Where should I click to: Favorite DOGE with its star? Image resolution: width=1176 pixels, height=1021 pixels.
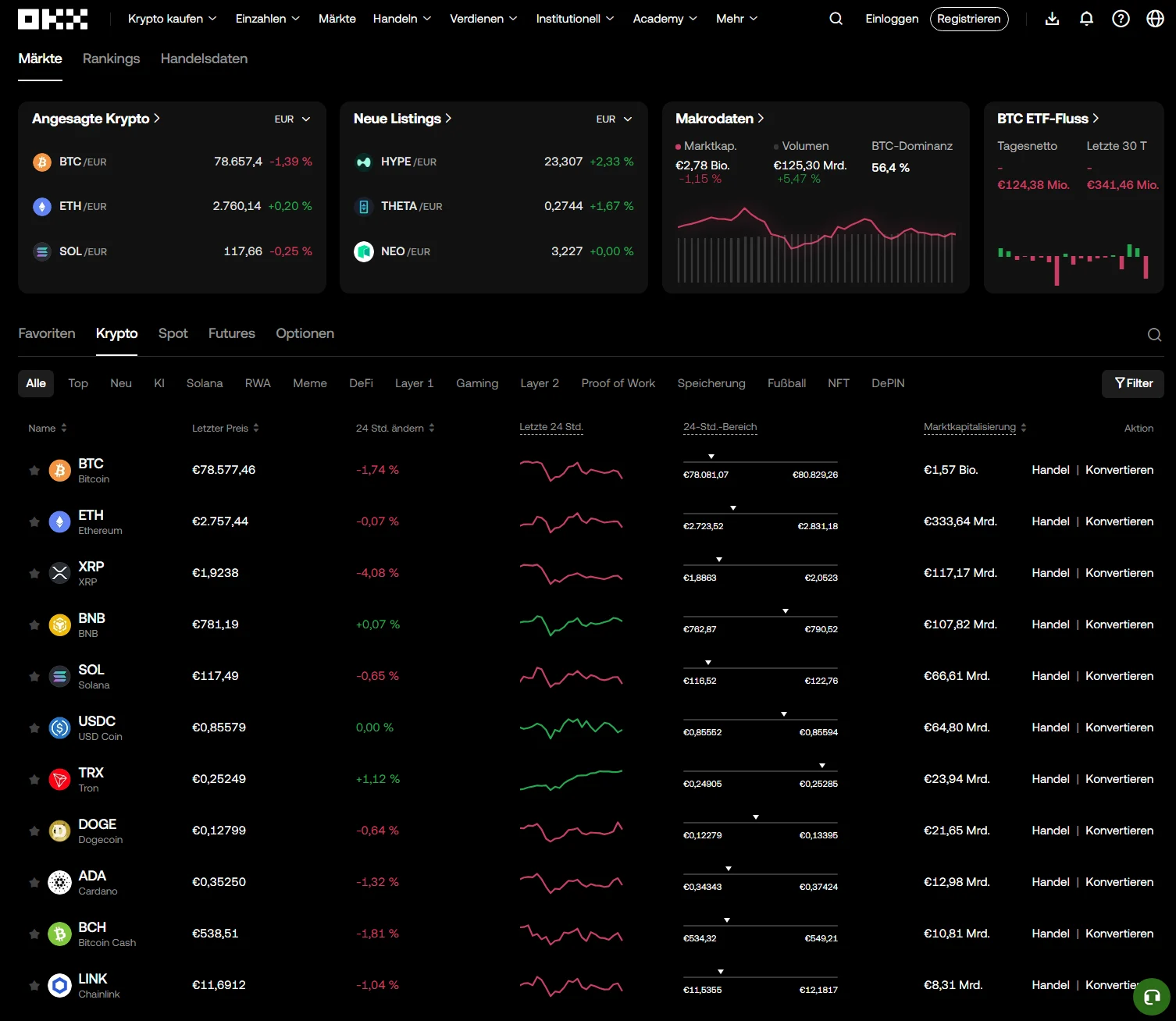(34, 831)
